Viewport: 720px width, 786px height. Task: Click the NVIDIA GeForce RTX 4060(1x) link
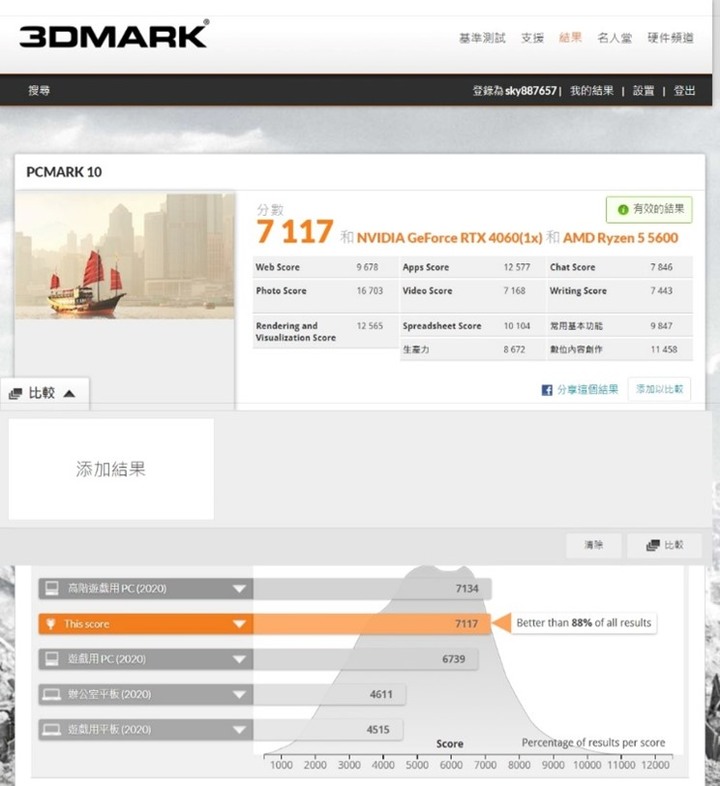pos(449,238)
